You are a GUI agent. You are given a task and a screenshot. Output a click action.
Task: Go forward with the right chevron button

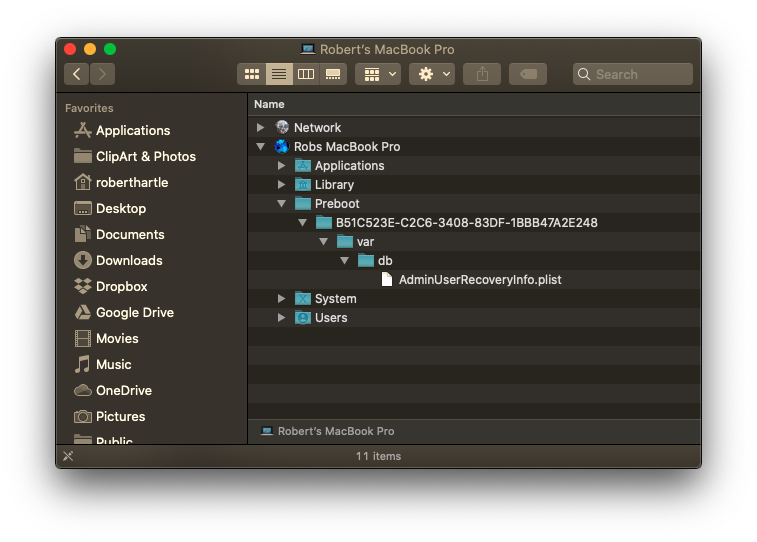[102, 74]
